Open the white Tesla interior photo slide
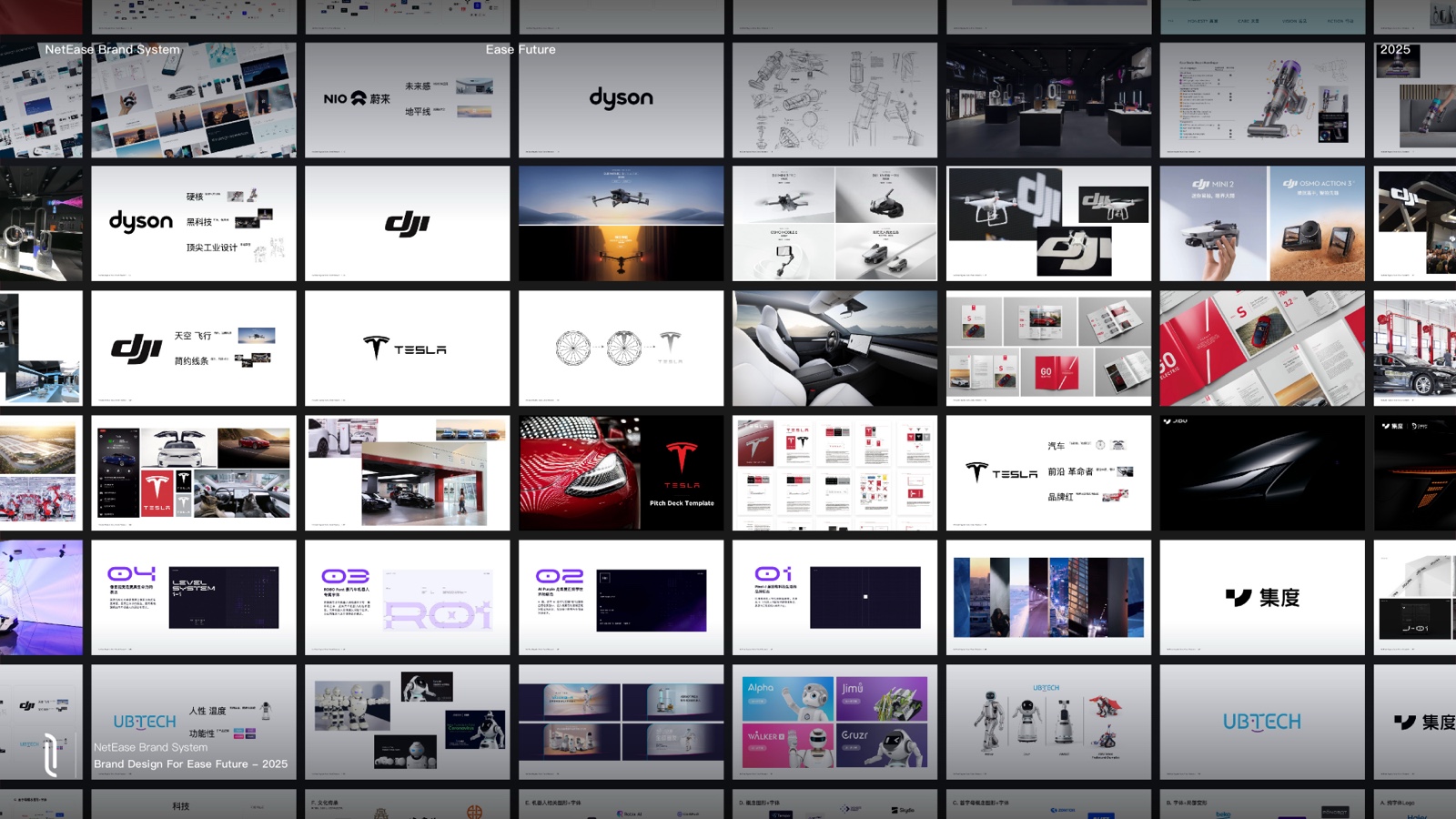Screen dimensions: 1456x819 tap(835, 349)
